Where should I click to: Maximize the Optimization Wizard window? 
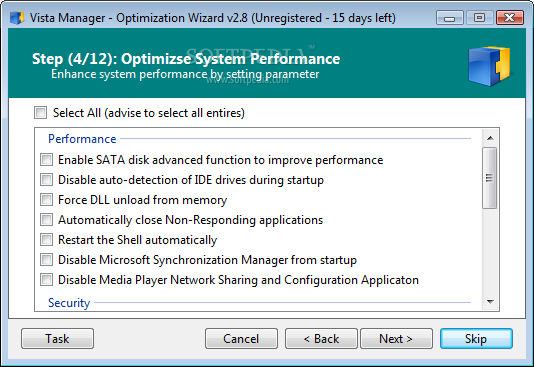(x=480, y=18)
